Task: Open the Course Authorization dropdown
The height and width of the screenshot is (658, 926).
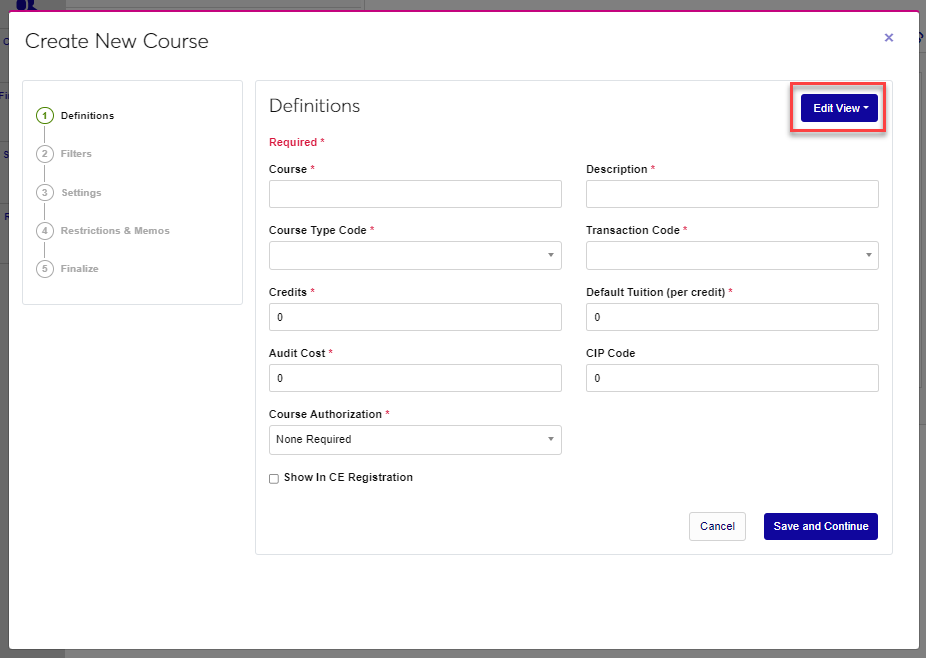Action: [415, 440]
